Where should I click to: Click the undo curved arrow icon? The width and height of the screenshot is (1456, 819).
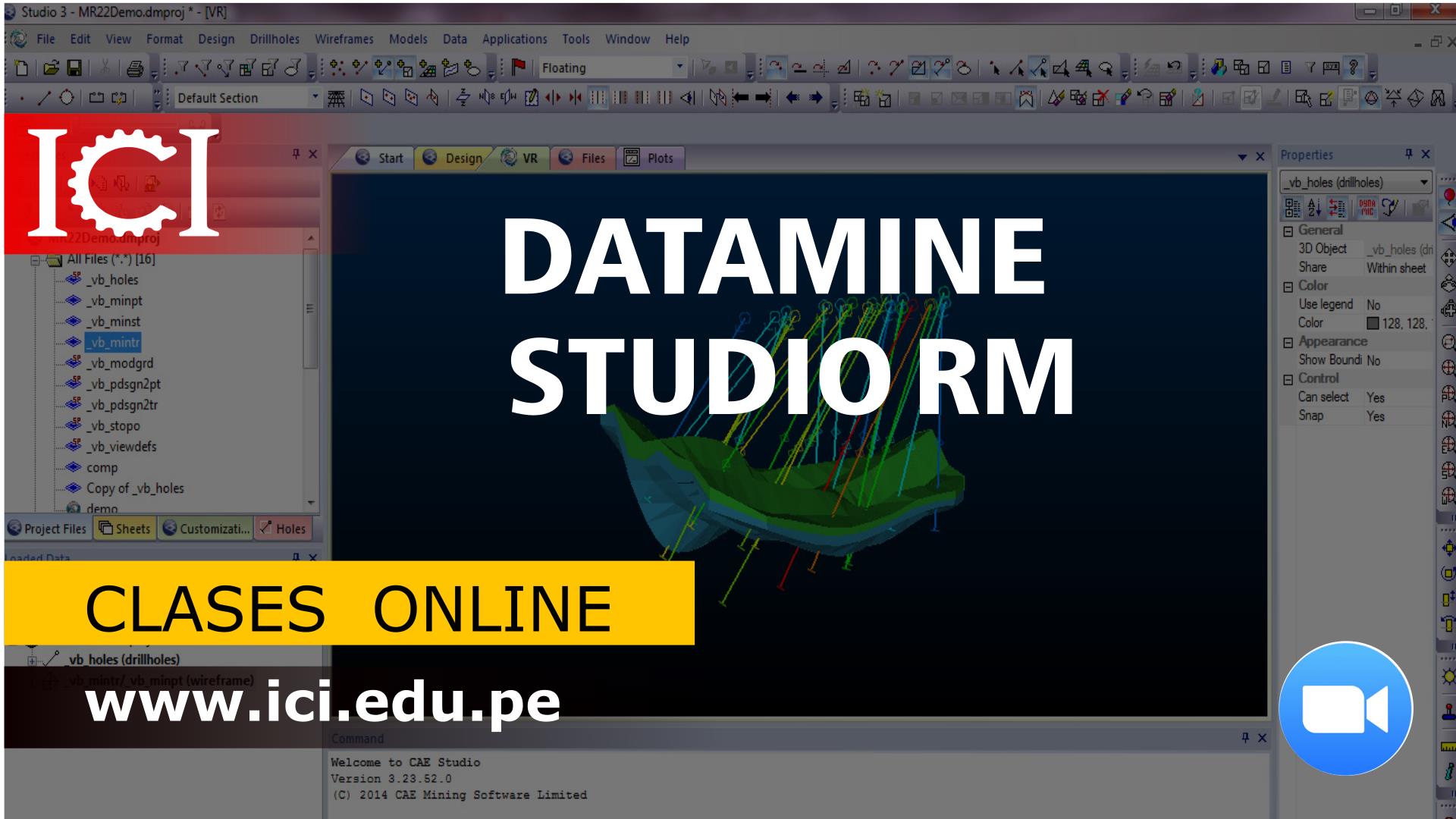[1174, 67]
